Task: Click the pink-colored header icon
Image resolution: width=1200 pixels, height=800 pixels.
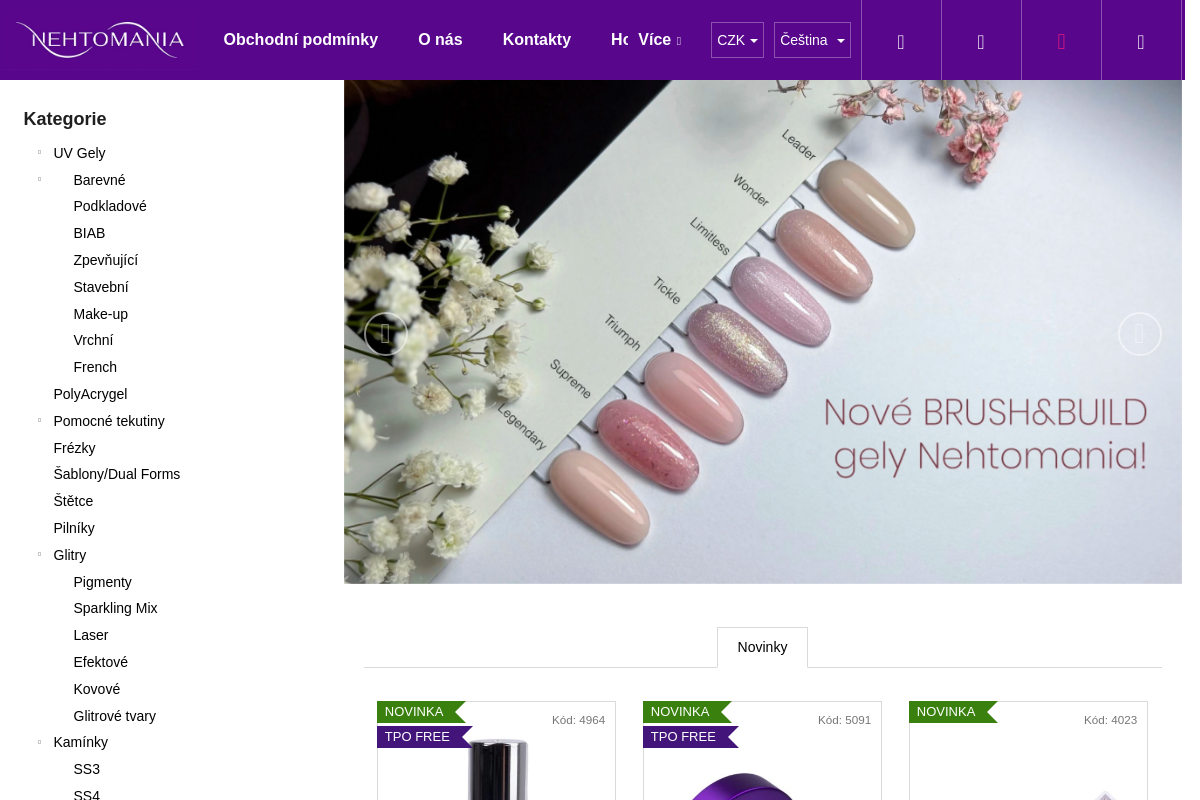Action: 1061,41
